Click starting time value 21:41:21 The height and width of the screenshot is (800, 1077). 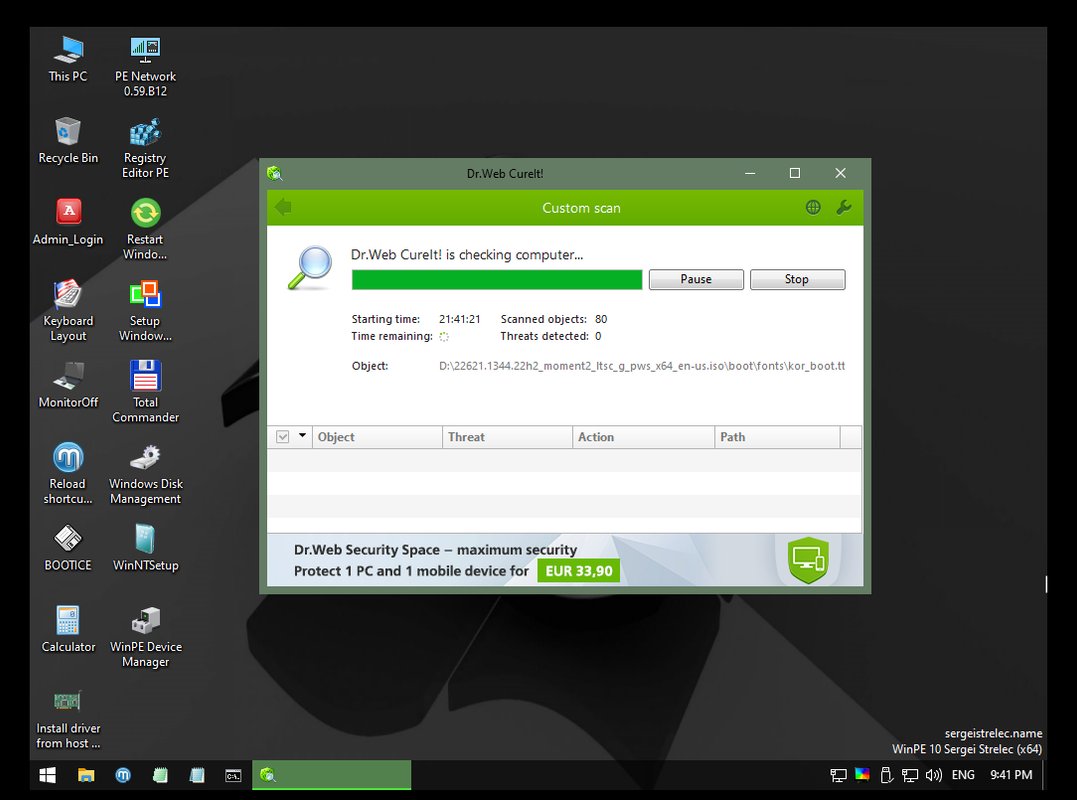click(x=460, y=319)
